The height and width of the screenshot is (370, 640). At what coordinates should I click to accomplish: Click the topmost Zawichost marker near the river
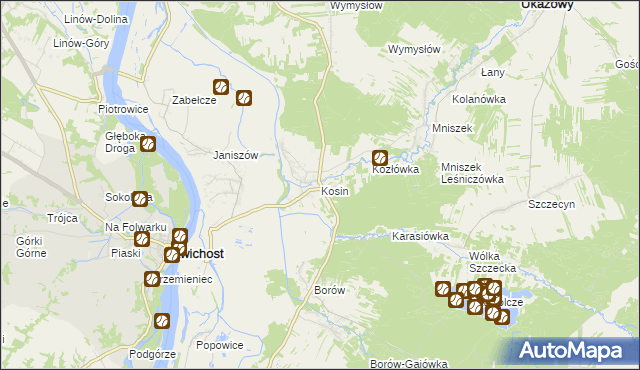tap(180, 236)
